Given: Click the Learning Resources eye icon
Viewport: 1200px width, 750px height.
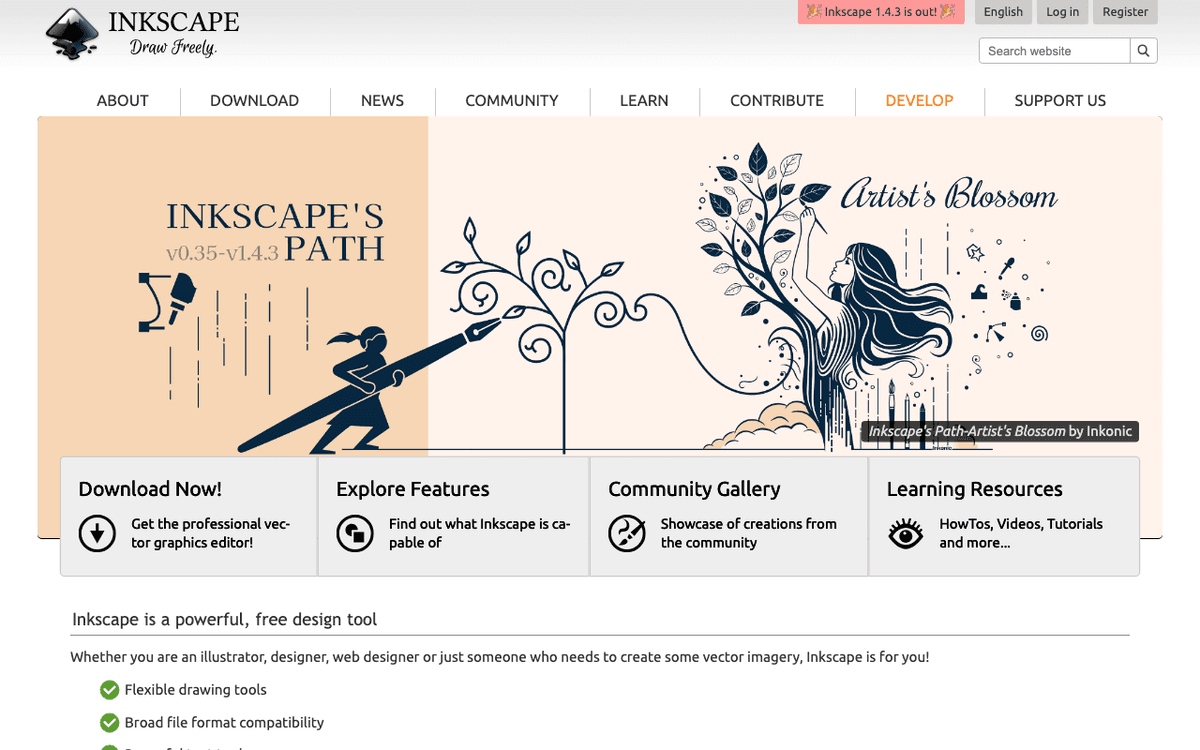Looking at the screenshot, I should pyautogui.click(x=905, y=534).
